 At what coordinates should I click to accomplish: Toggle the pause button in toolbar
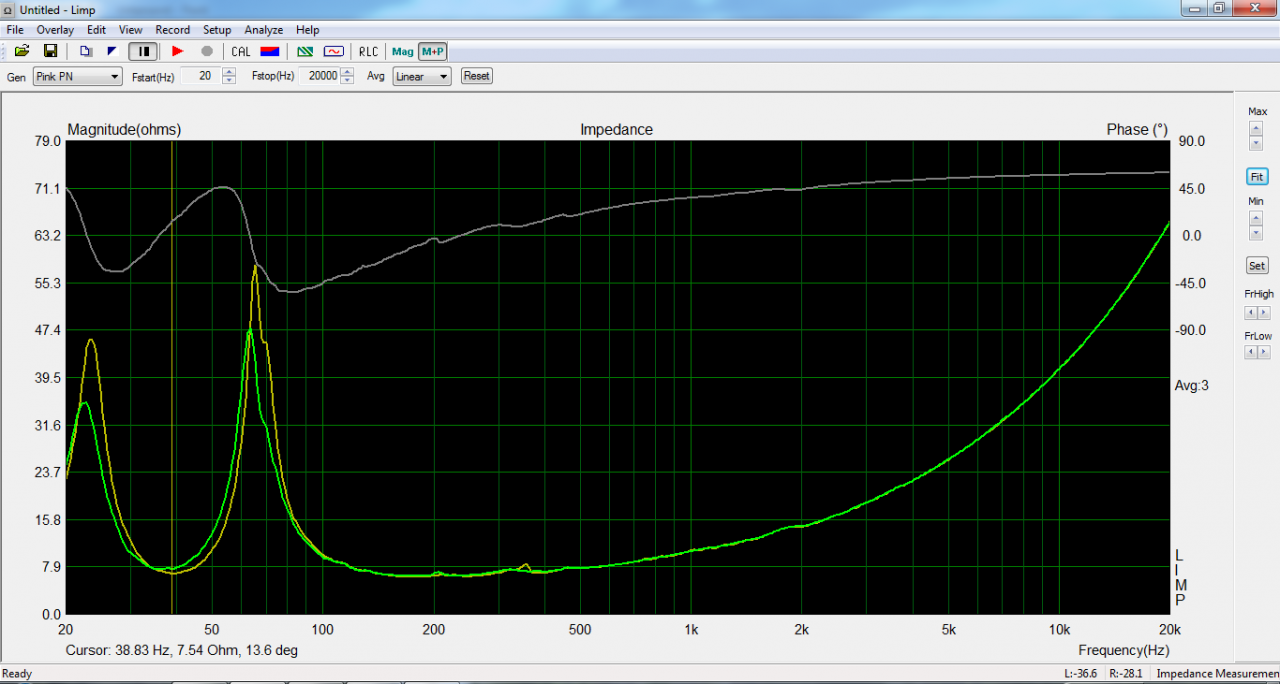[x=143, y=51]
